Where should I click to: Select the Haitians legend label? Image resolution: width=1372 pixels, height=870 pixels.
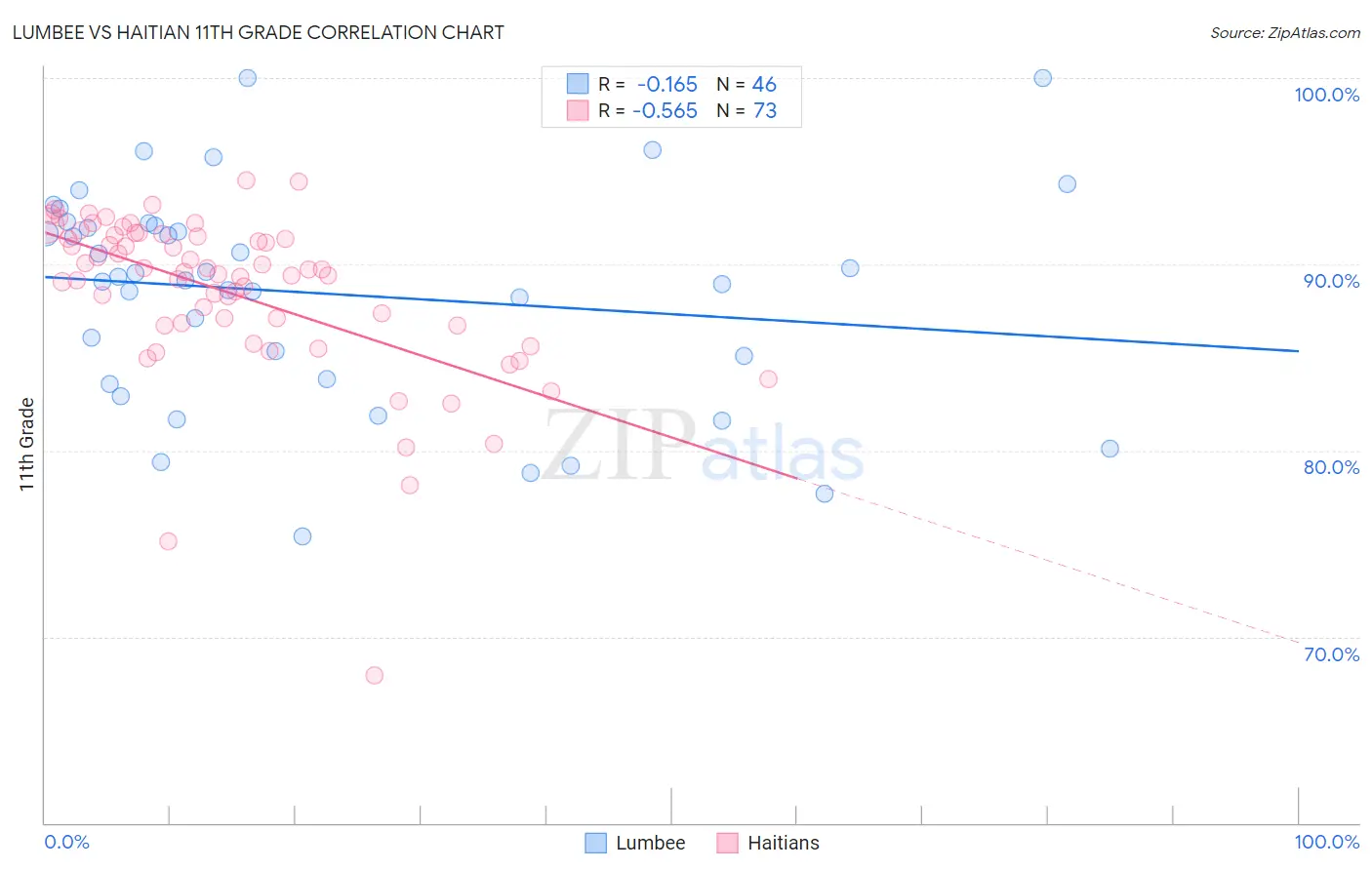(x=784, y=843)
